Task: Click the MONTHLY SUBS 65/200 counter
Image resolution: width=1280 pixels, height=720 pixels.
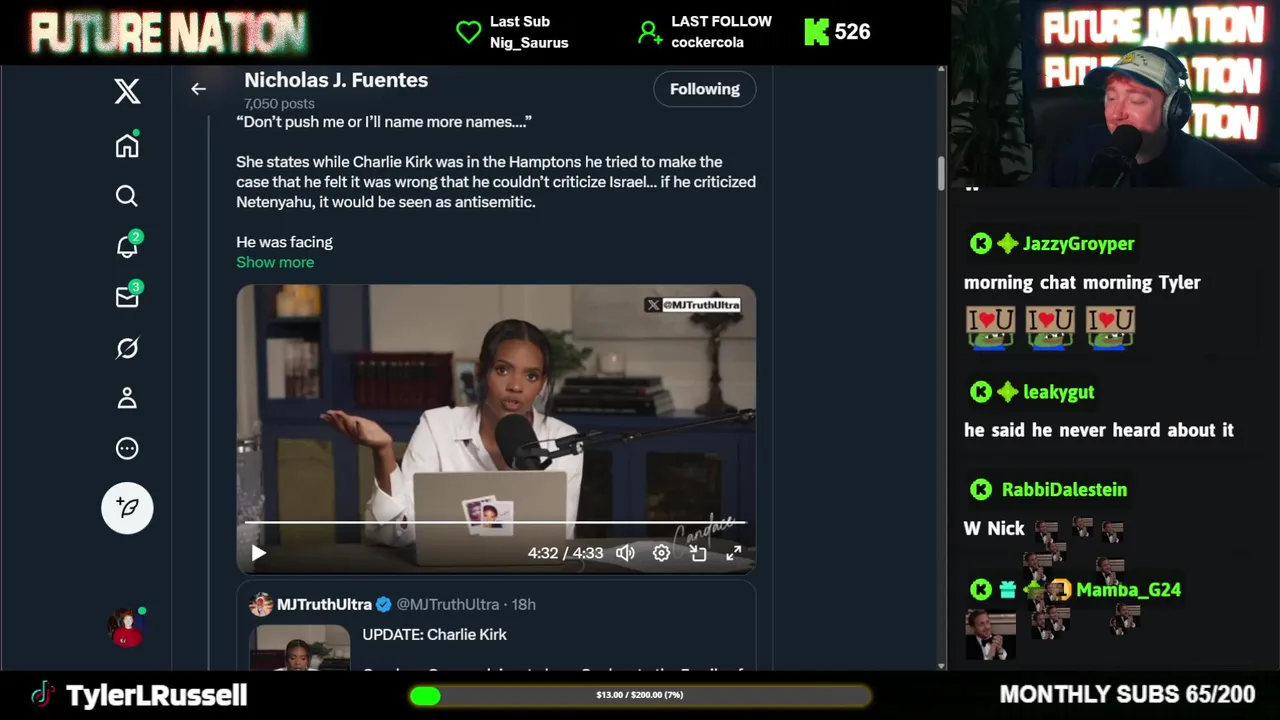Action: [1127, 694]
